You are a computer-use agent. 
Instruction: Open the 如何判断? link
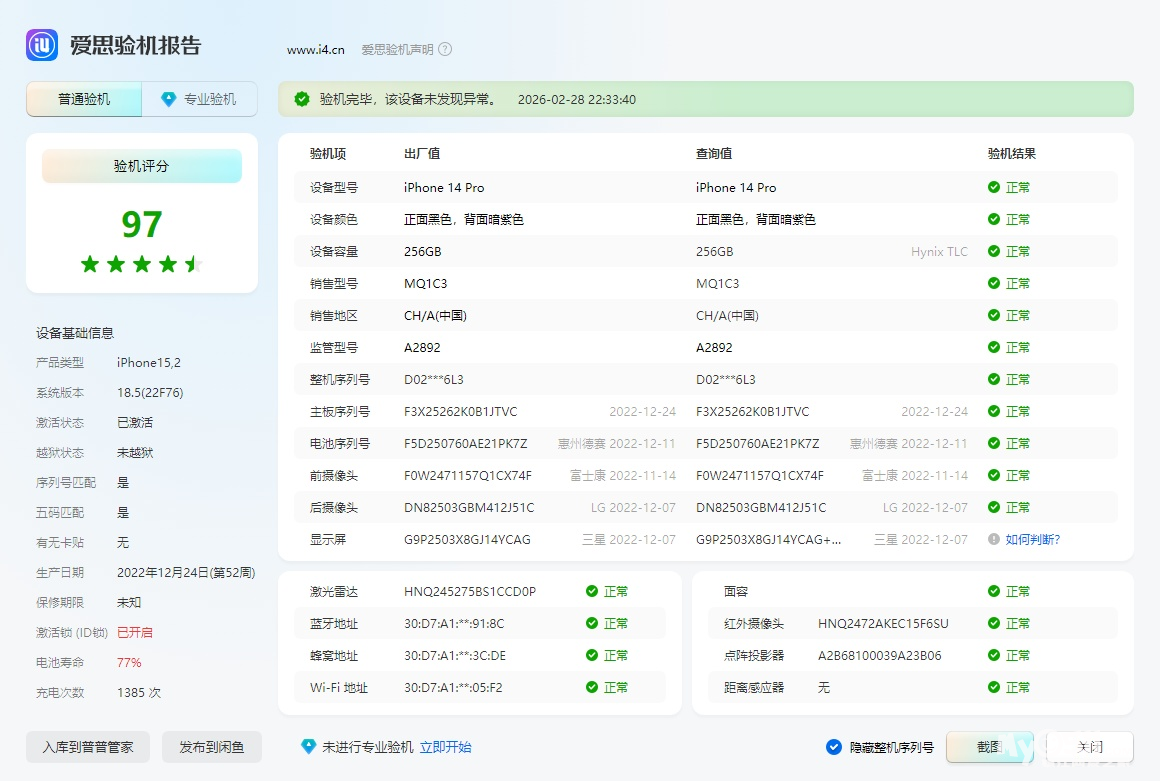(x=1032, y=539)
